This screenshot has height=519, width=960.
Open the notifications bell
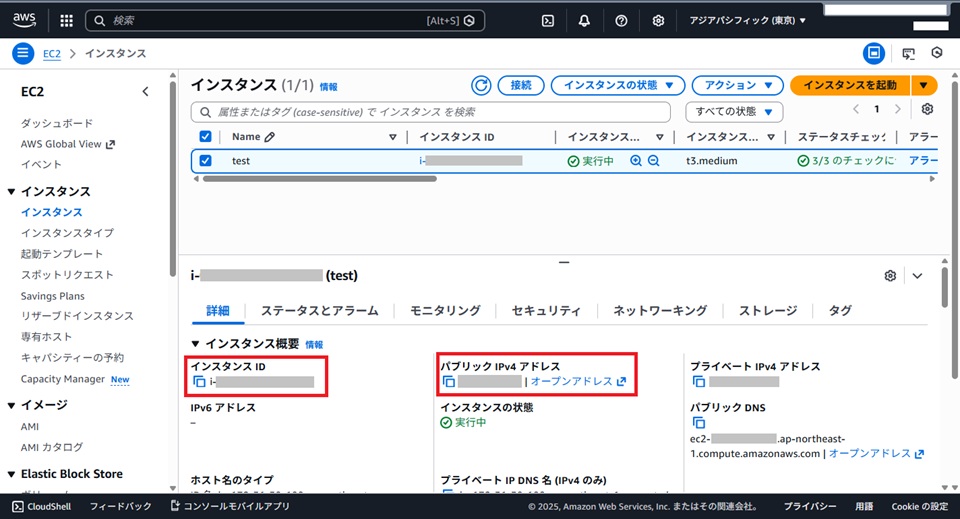tap(584, 20)
